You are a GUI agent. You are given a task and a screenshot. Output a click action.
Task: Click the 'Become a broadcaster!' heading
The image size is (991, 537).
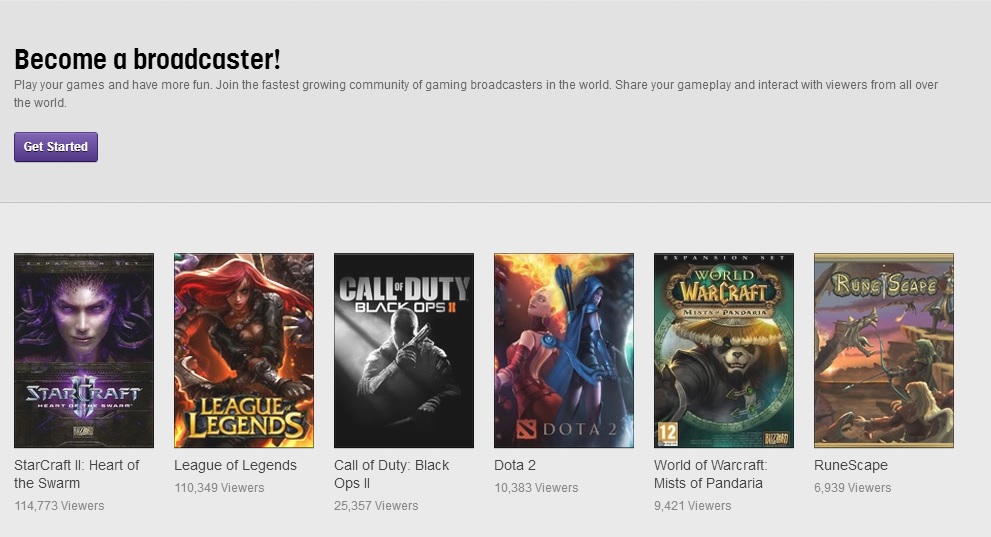(x=147, y=59)
